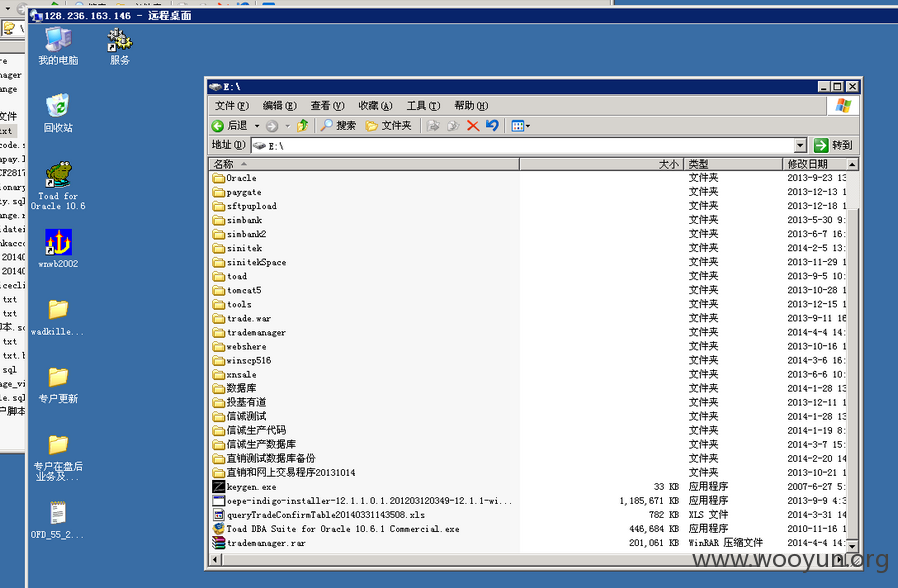
Task: Select the 投基有道 folder name
Action: coord(246,402)
